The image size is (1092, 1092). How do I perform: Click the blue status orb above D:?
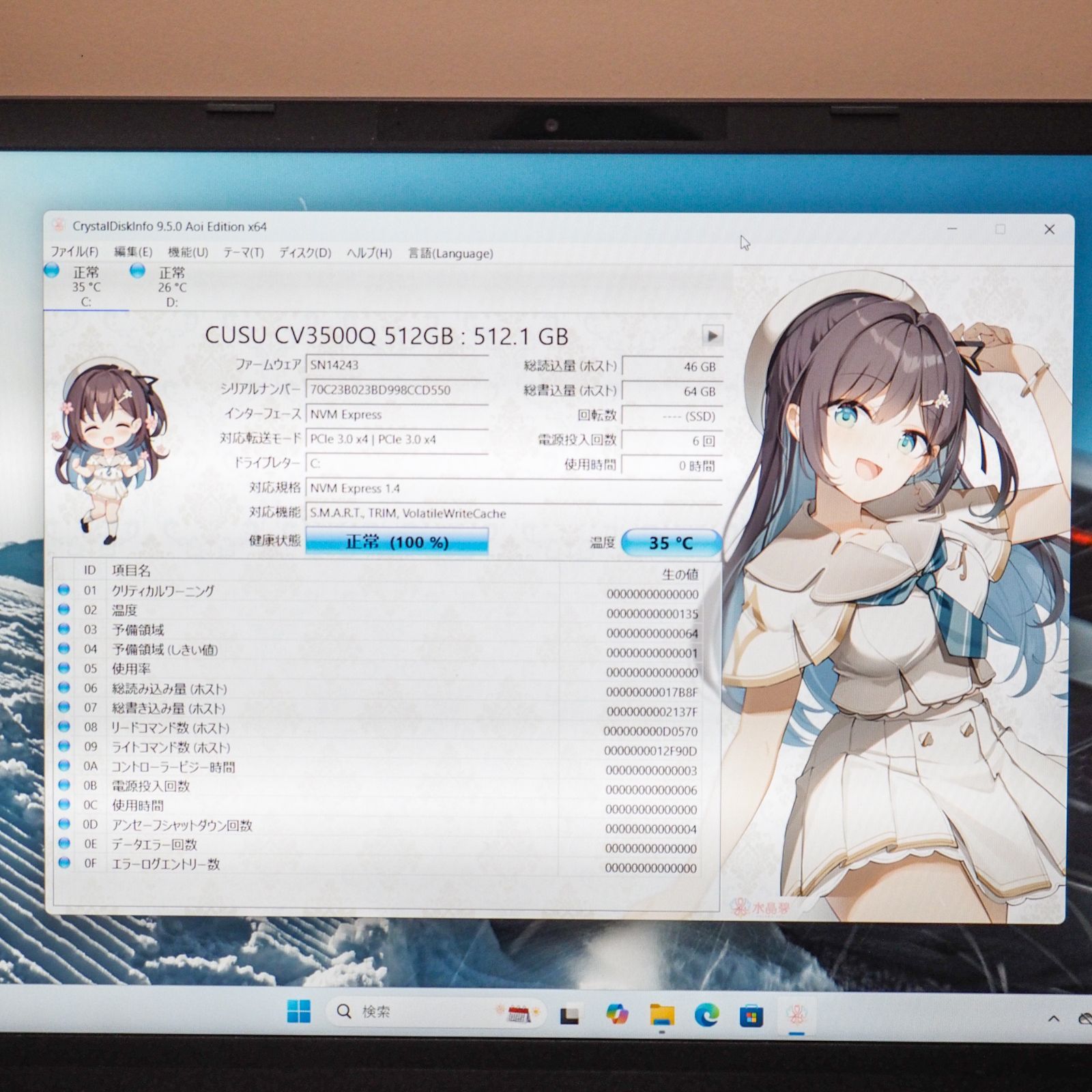[138, 271]
